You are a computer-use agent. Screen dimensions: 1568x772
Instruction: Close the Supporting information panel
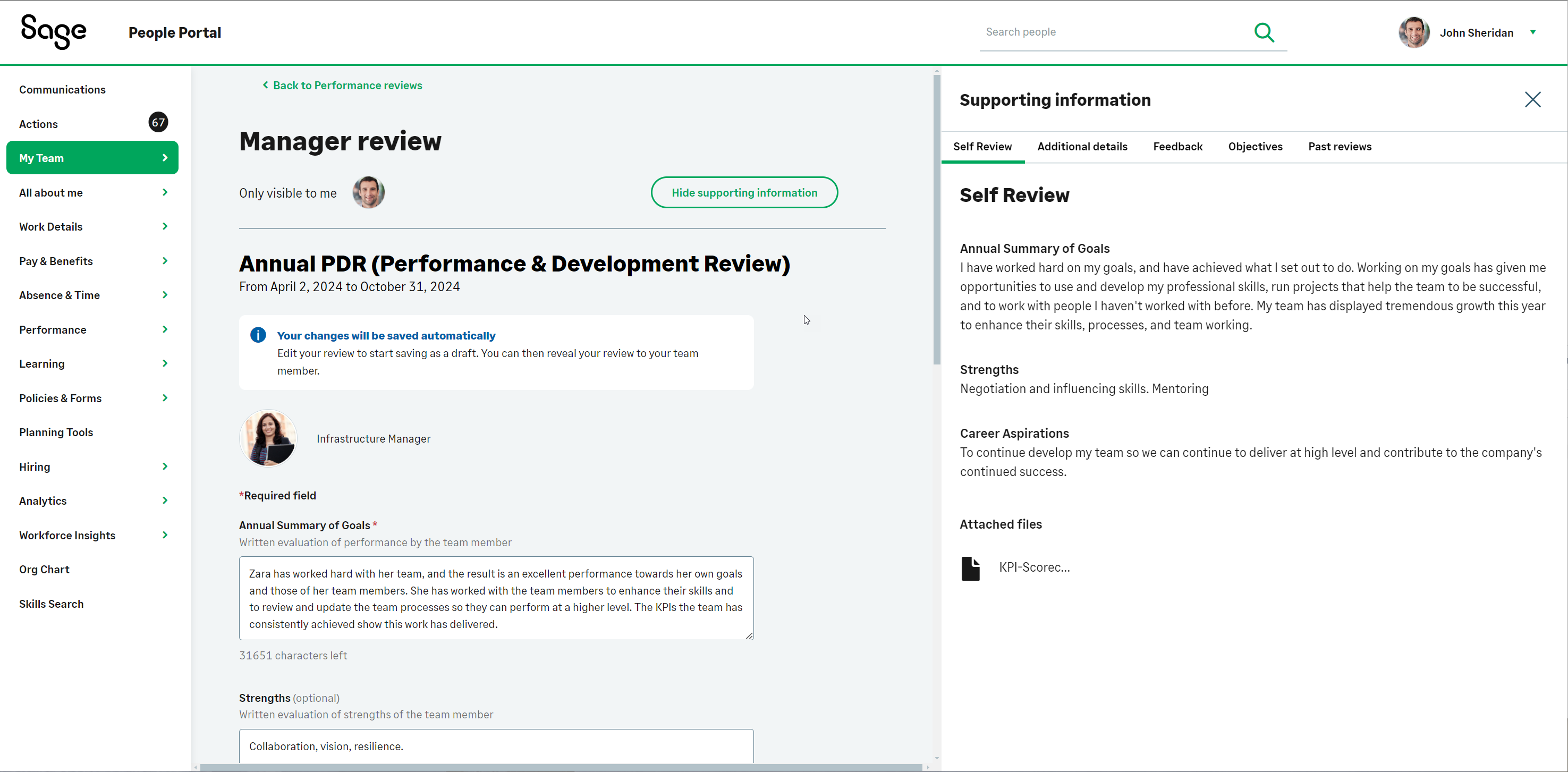pyautogui.click(x=1532, y=100)
